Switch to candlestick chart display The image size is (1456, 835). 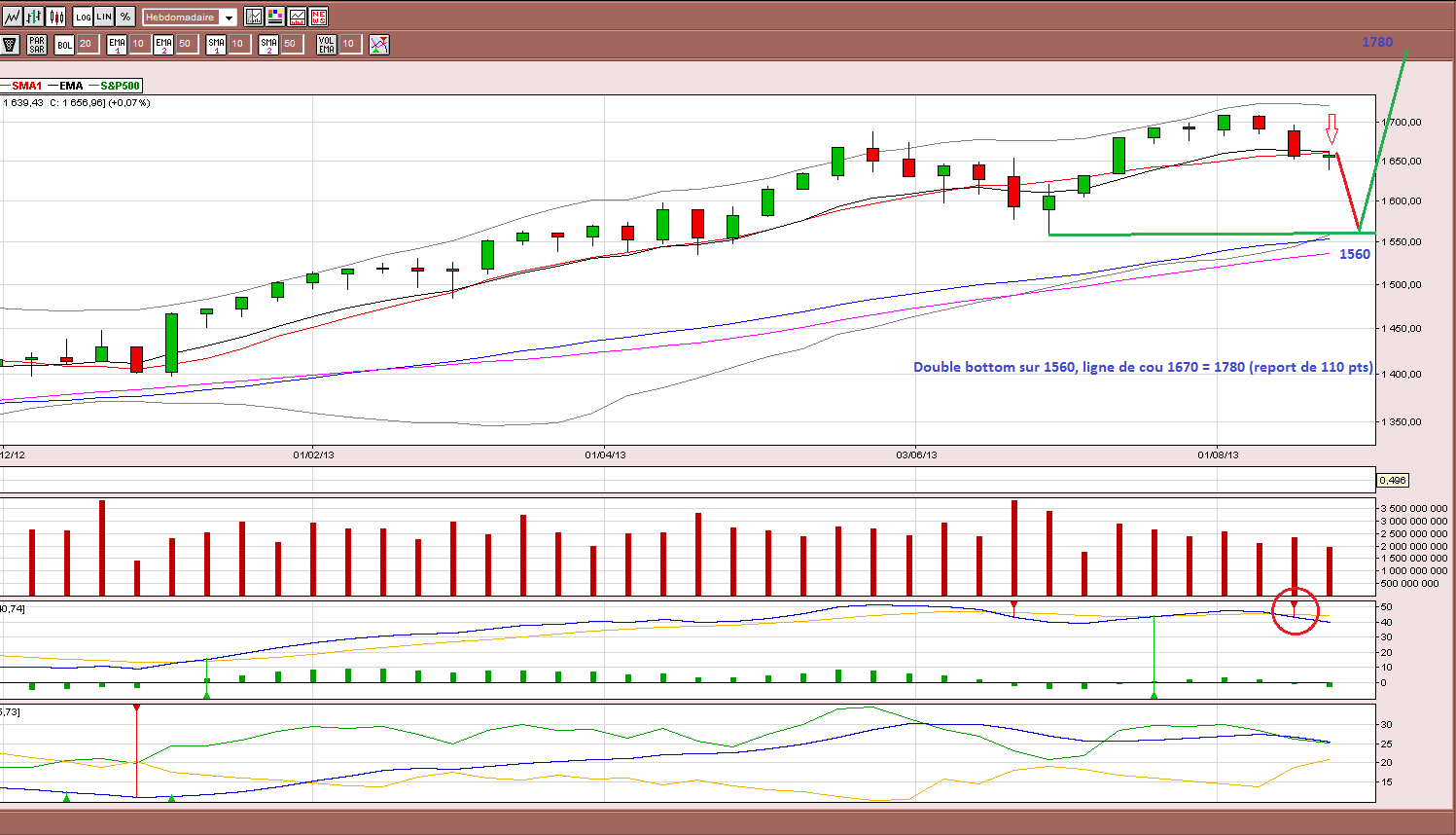click(56, 17)
